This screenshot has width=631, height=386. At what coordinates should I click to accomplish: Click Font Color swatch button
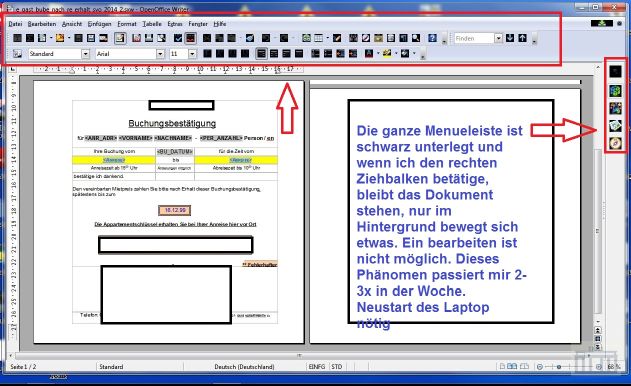(369, 54)
